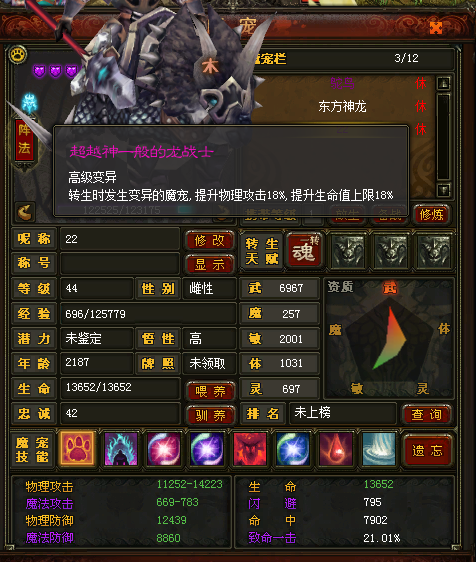The width and height of the screenshot is (476, 562).
Task: Click the 显示 title button
Action: coord(210,265)
